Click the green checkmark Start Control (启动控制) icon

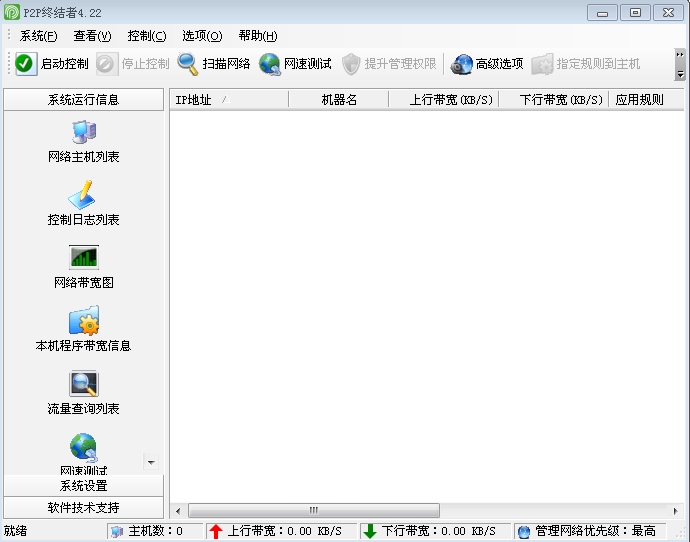pos(26,64)
